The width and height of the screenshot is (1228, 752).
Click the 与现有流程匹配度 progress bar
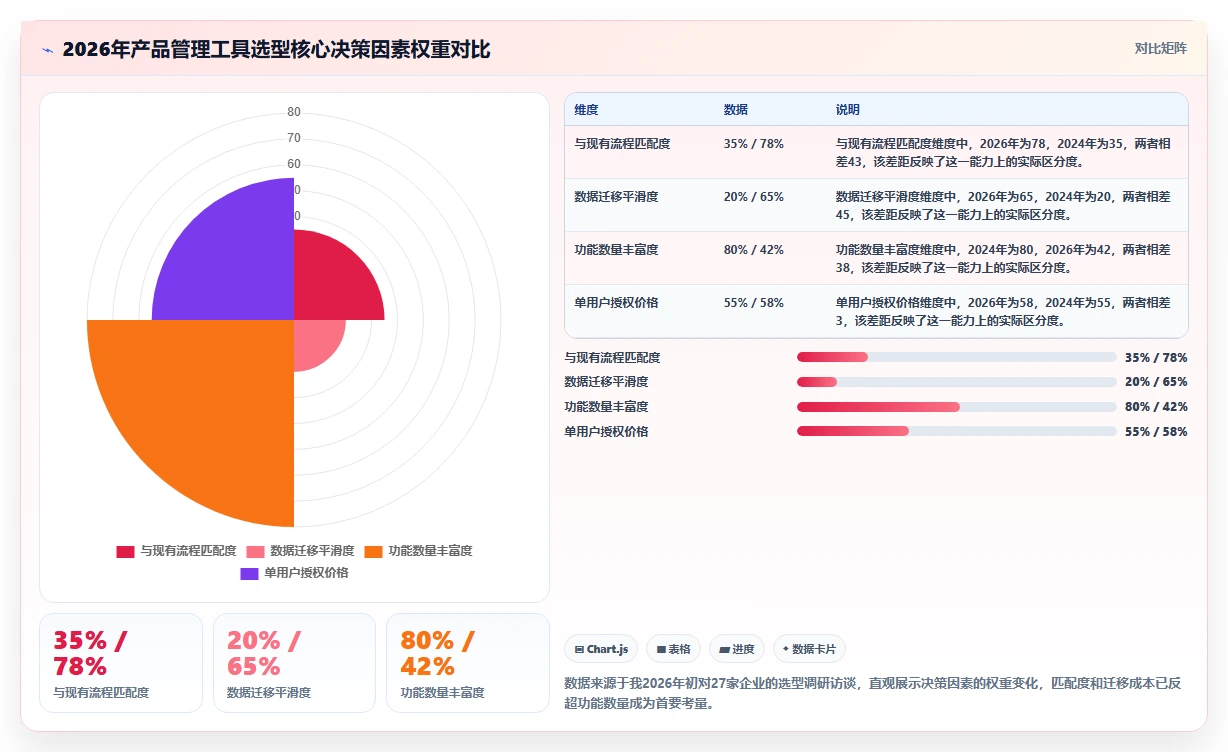coord(957,357)
